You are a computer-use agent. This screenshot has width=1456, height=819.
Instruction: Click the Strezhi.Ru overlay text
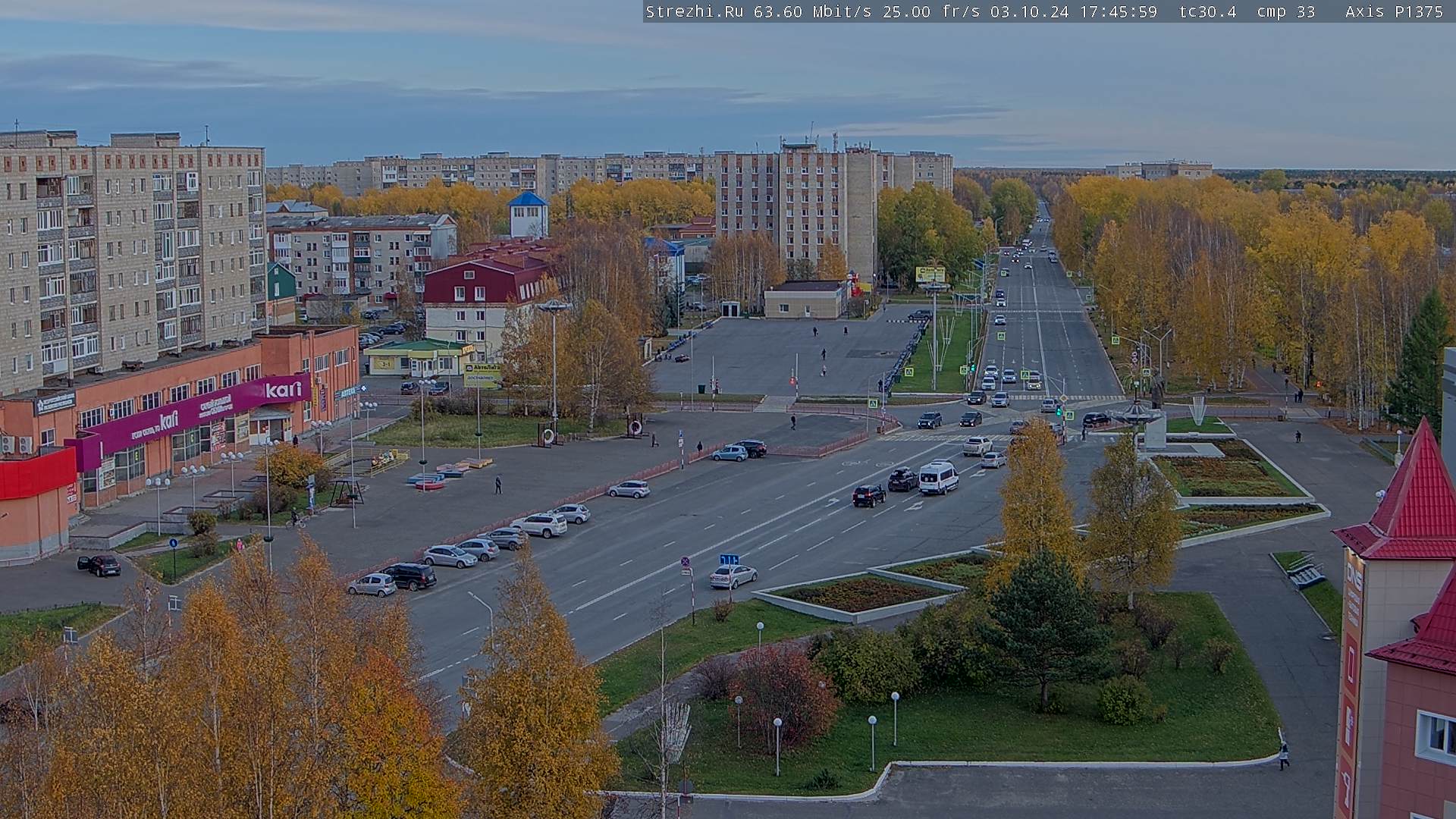point(694,11)
